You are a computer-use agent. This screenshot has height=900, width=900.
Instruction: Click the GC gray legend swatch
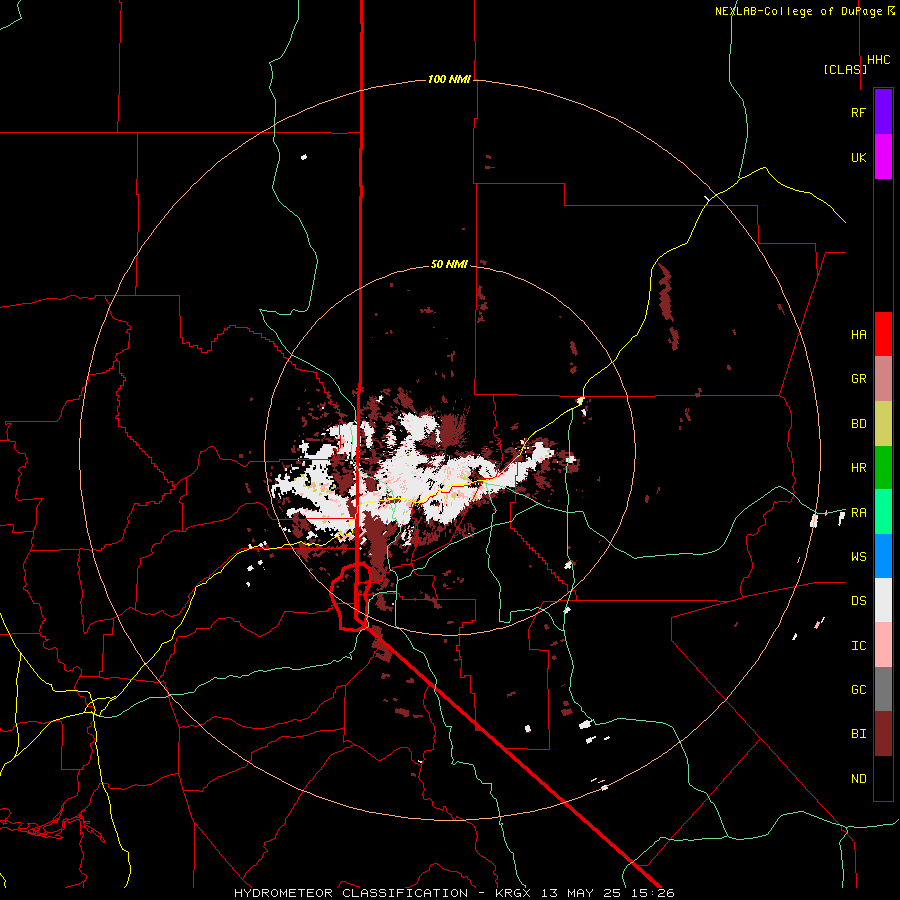883,689
